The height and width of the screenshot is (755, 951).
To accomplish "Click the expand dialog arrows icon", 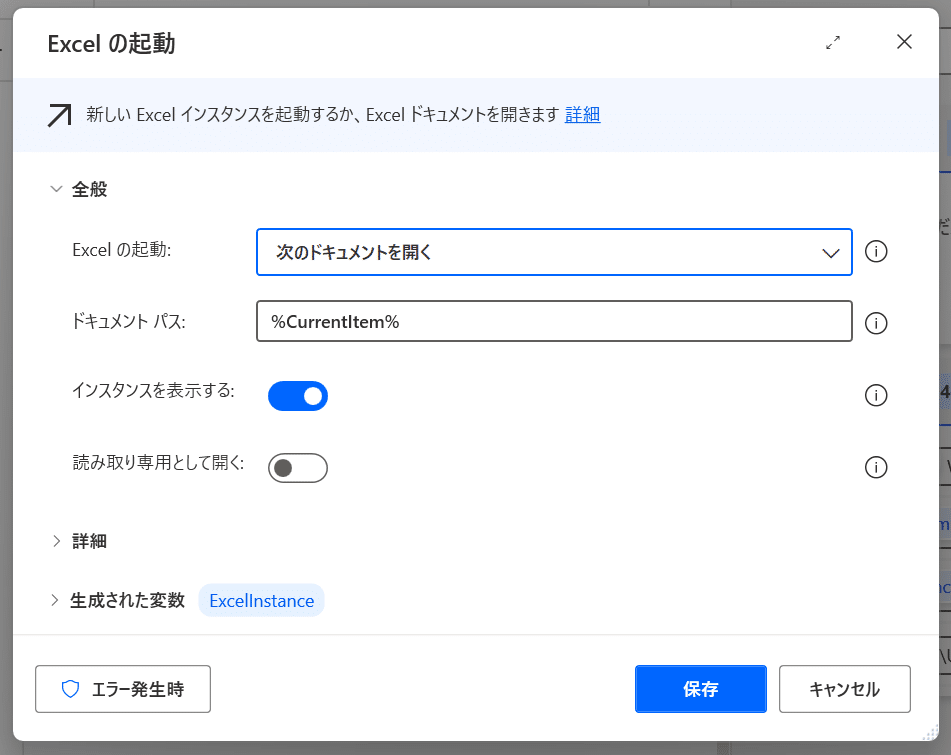I will [833, 42].
